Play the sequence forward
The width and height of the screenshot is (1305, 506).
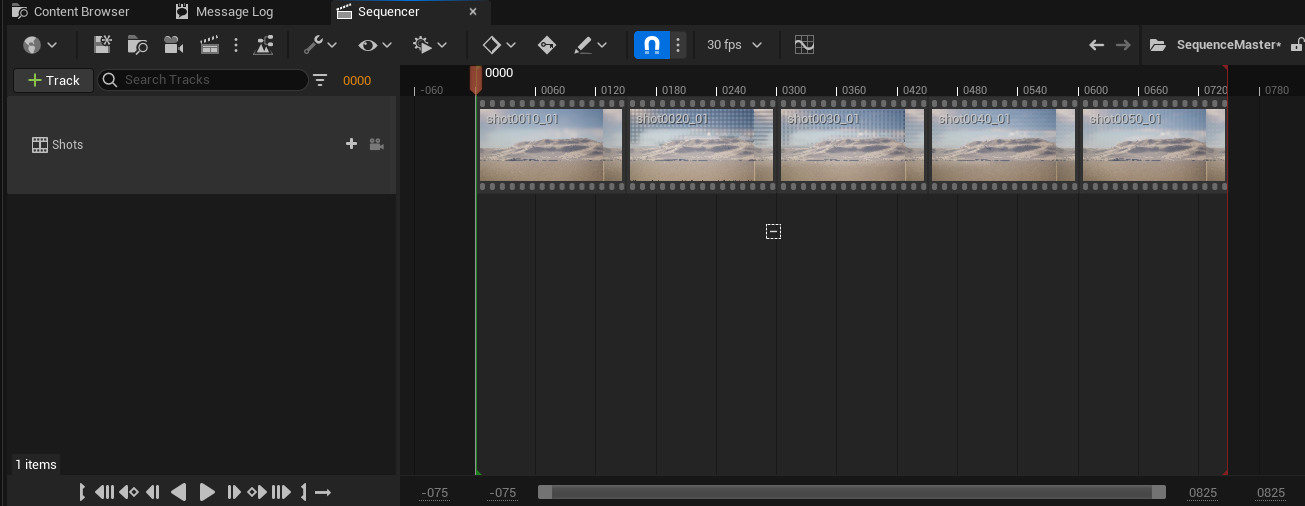pyautogui.click(x=207, y=492)
